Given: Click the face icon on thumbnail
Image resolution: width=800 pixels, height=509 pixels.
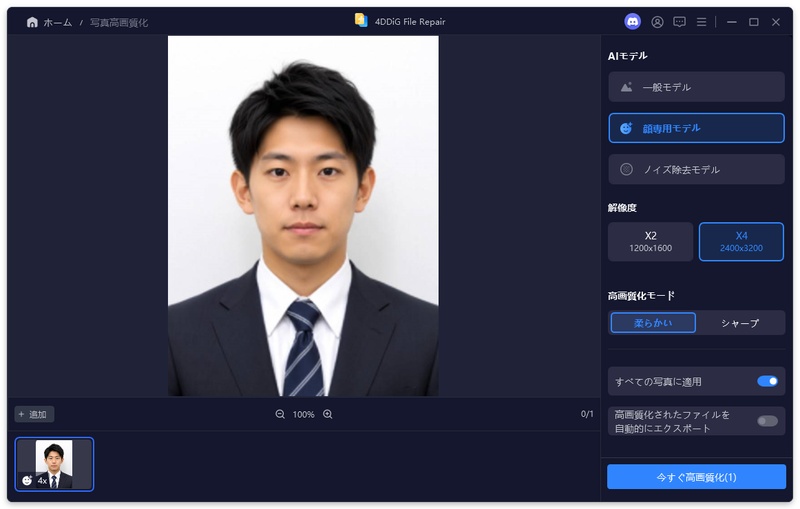Looking at the screenshot, I should 27,480.
